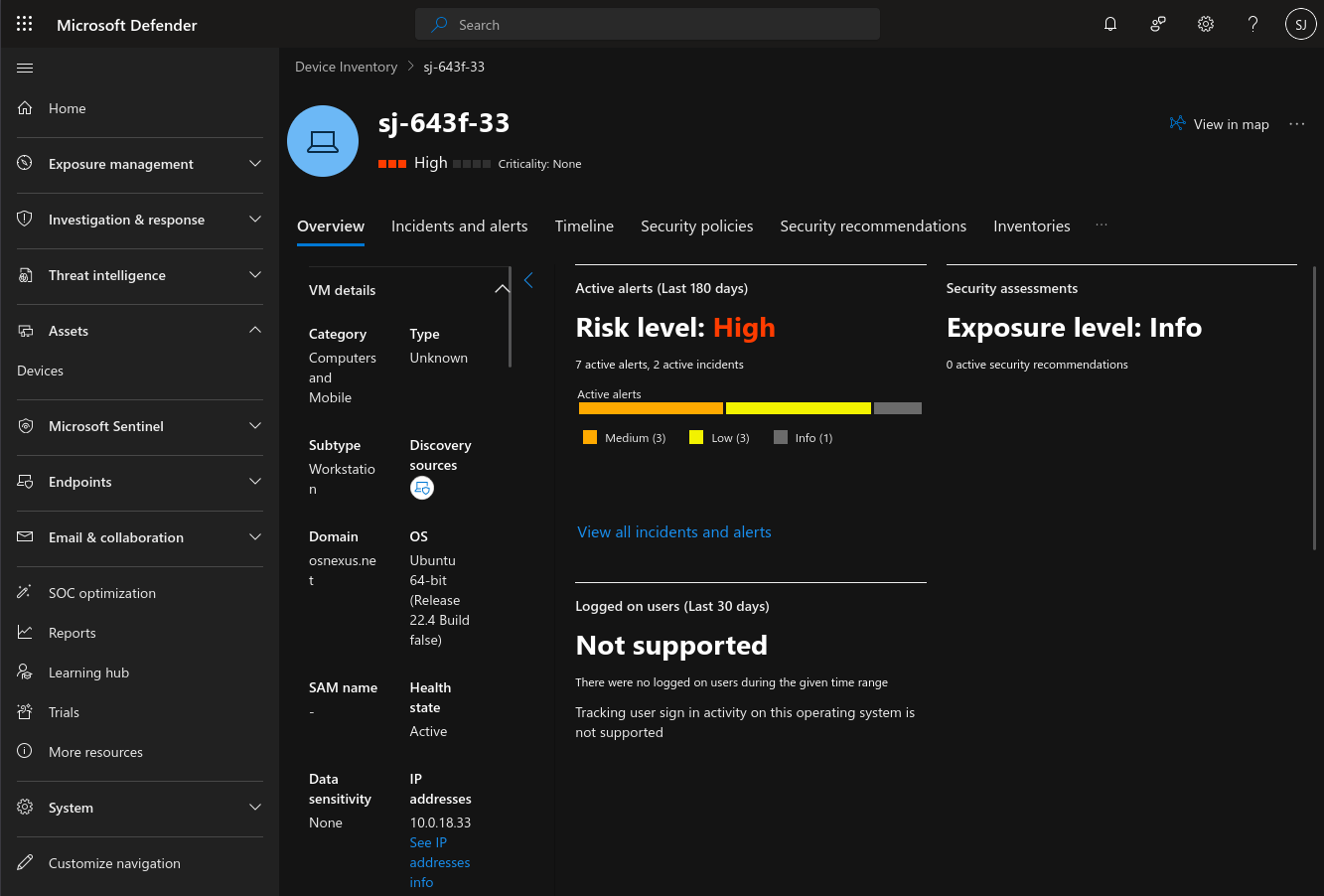Screen dimensions: 1324x896
Task: Open the notifications bell icon
Action: [x=1110, y=25]
